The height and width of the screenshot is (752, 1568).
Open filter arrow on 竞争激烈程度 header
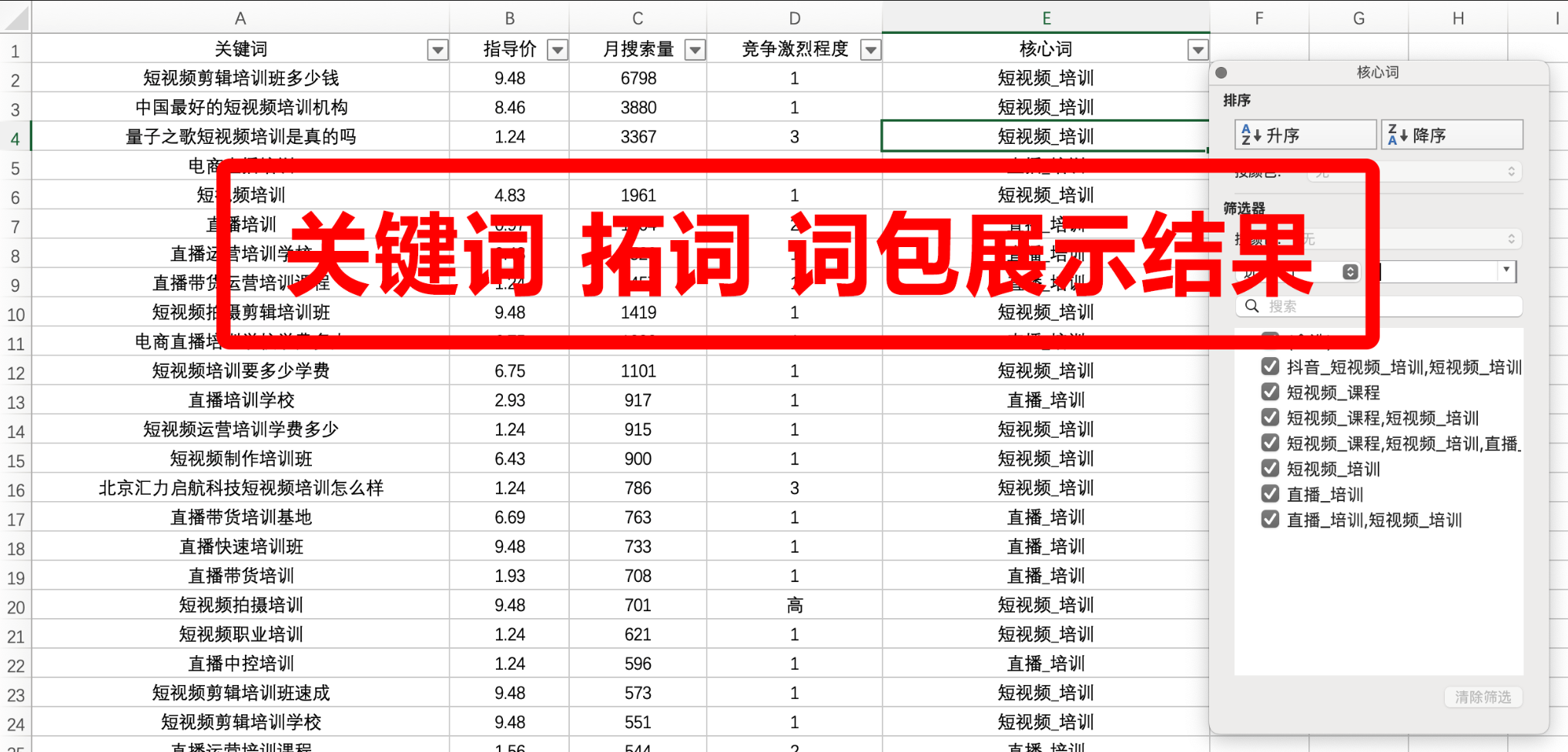pos(870,50)
